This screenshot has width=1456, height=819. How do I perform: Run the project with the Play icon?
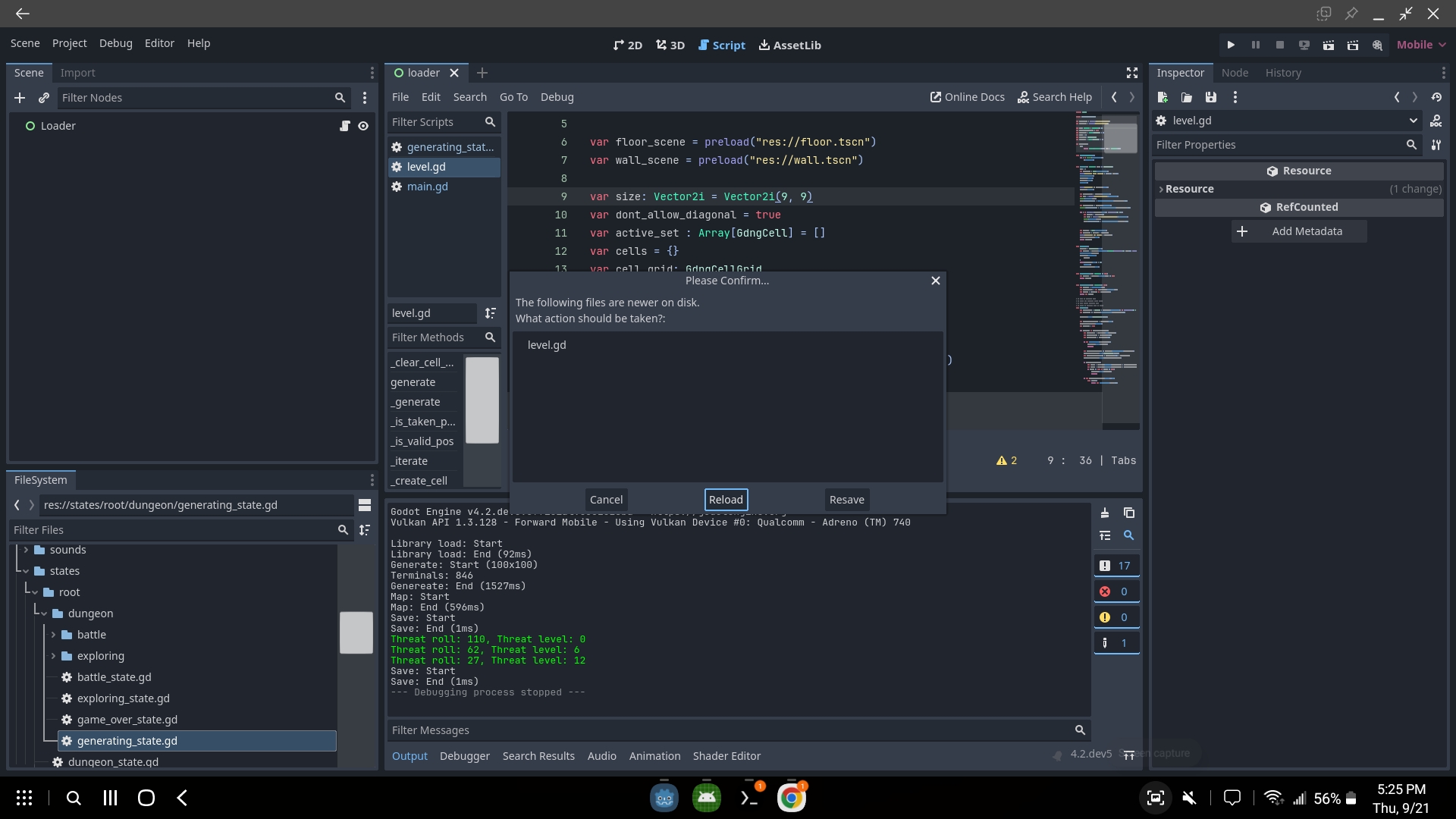pos(1230,45)
